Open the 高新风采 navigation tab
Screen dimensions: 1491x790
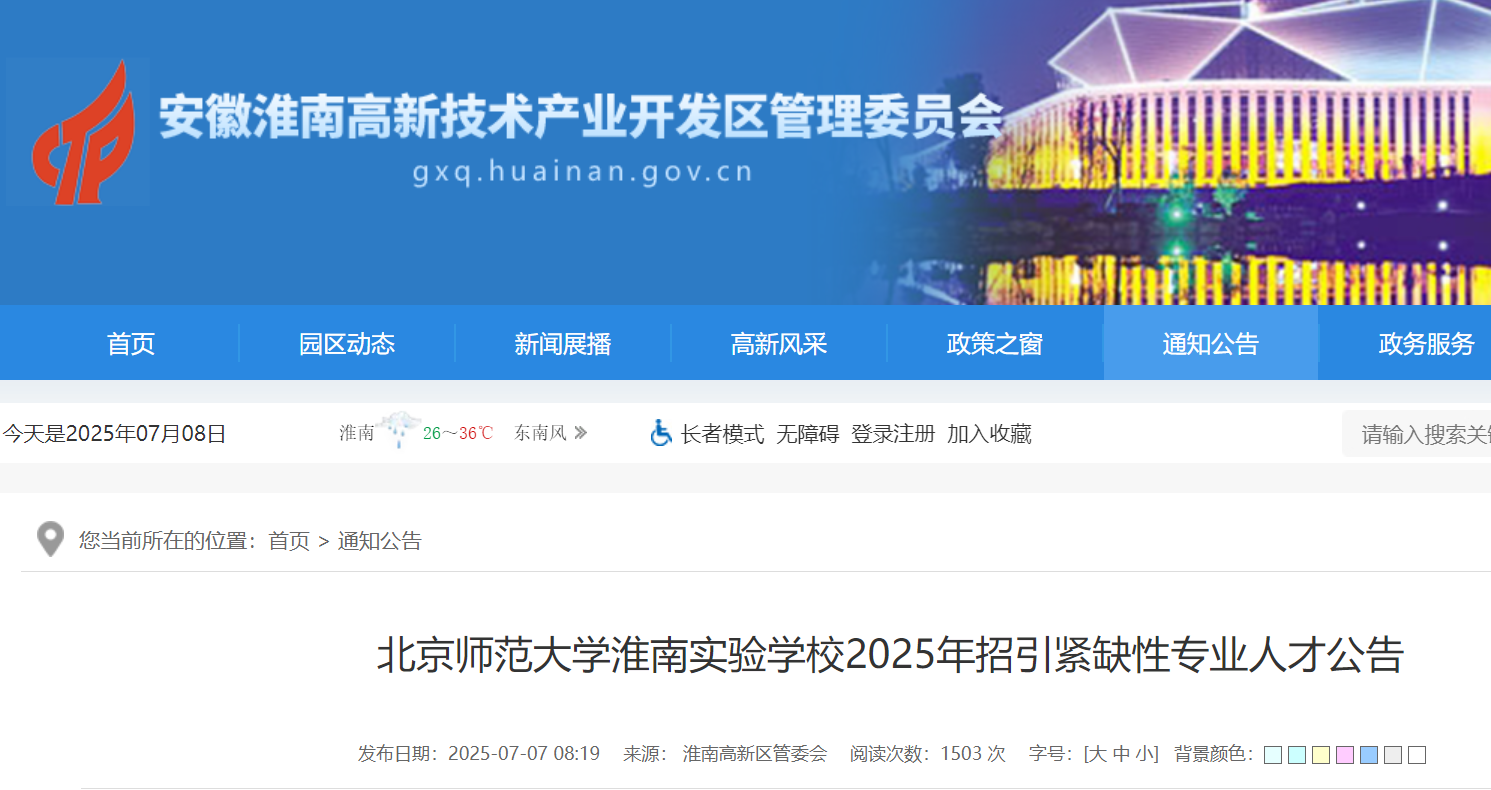pyautogui.click(x=779, y=343)
